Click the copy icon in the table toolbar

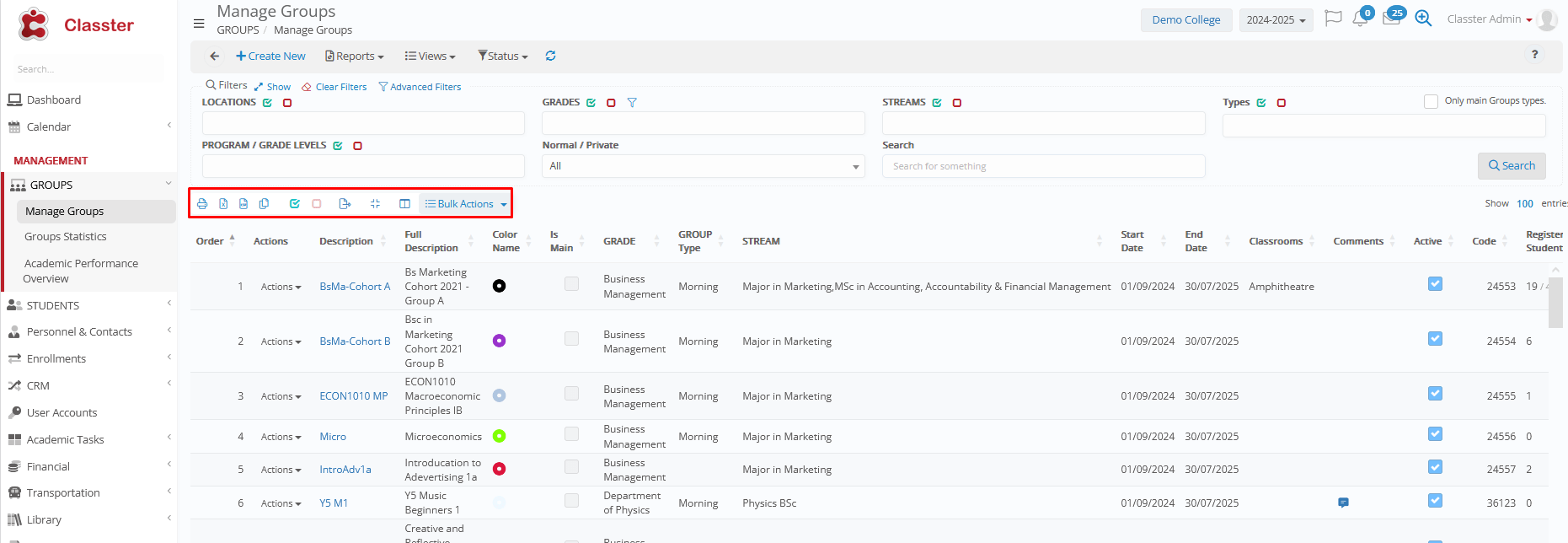(264, 204)
